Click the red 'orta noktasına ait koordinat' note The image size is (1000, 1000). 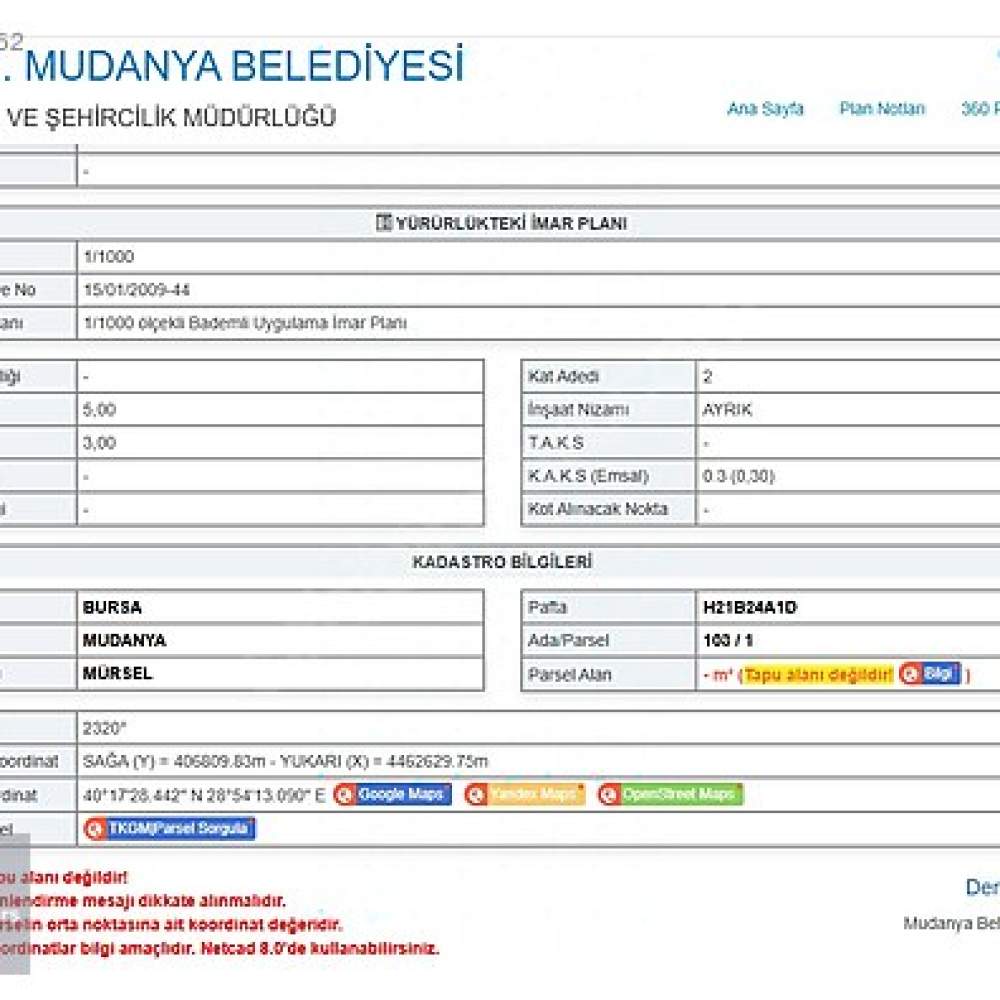171,925
